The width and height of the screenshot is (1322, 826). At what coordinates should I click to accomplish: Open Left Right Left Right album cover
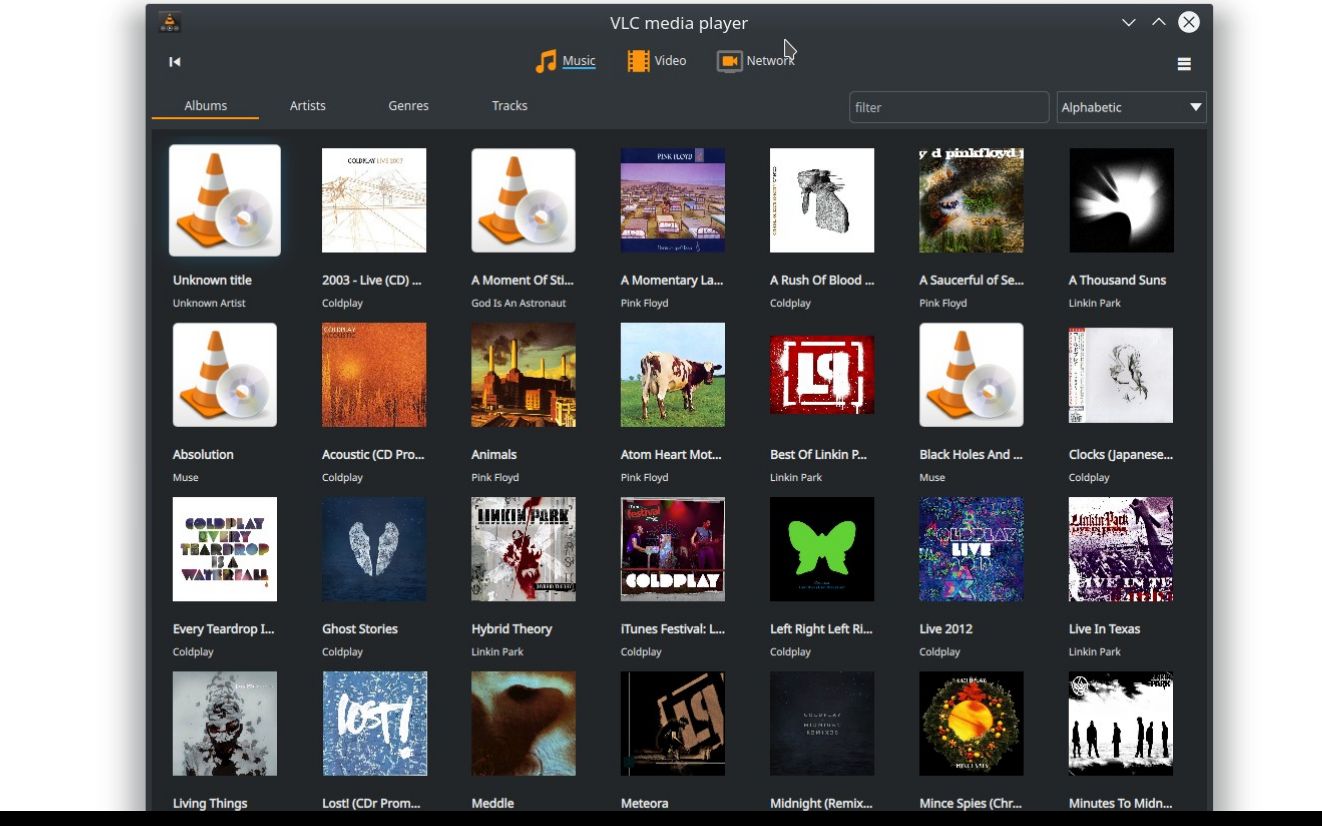[x=822, y=549]
